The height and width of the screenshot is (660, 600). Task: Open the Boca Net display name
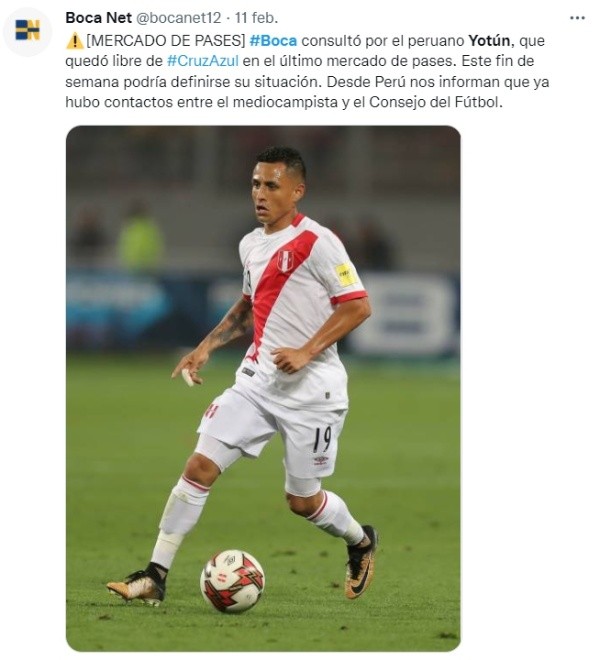coord(99,18)
